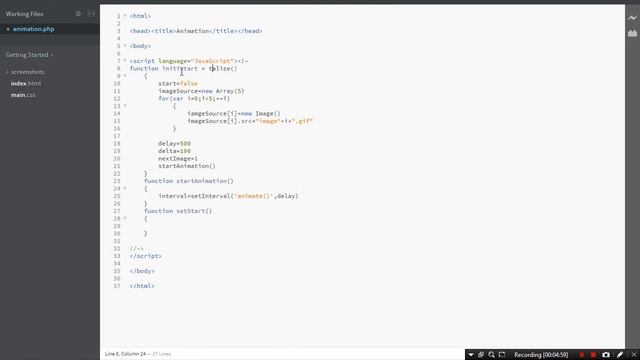This screenshot has height=360, width=640.
Task: Click the 'Recording [00:04:59]' timer text
Action: click(x=541, y=355)
